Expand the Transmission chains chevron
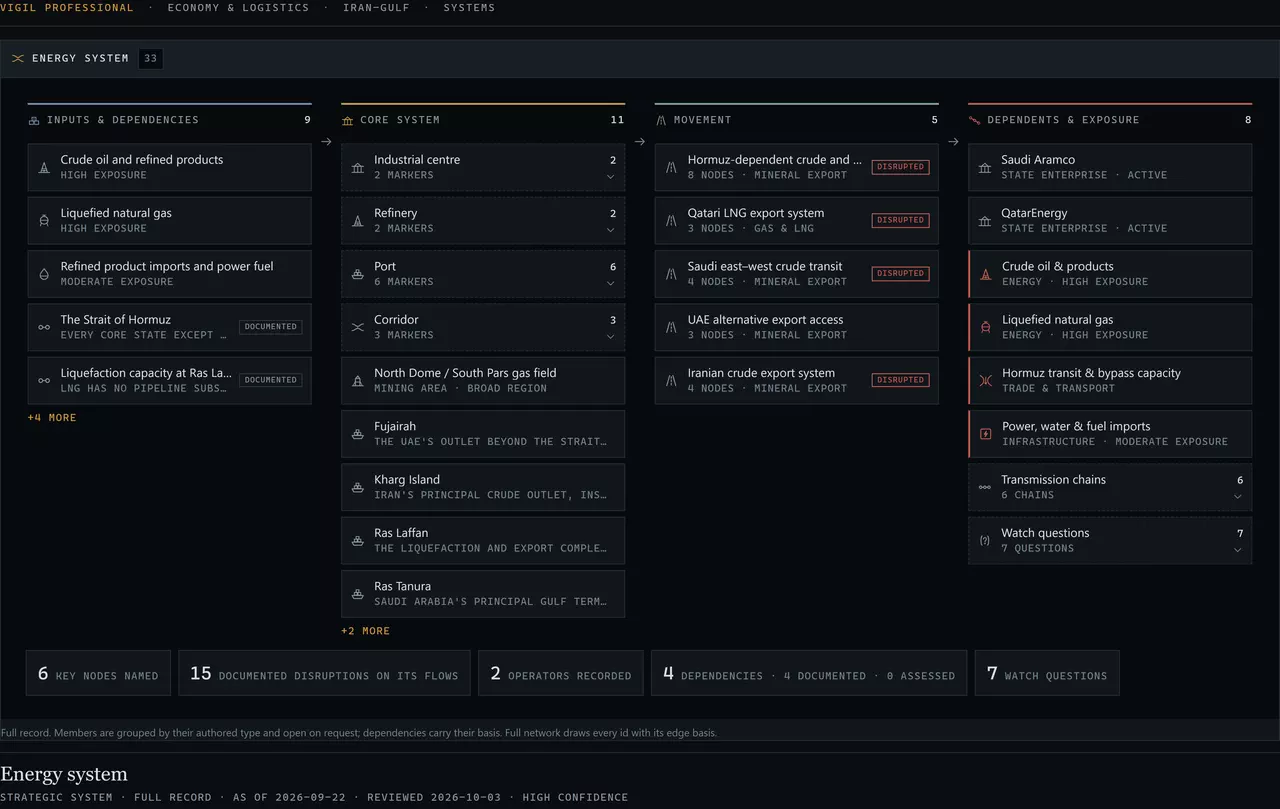Viewport: 1280px width, 809px height. pos(1238,497)
